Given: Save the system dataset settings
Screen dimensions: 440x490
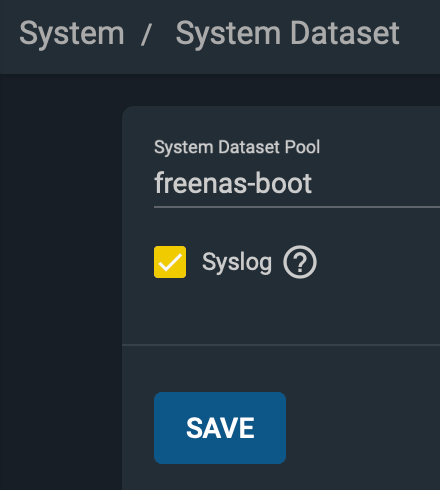Looking at the screenshot, I should [220, 428].
